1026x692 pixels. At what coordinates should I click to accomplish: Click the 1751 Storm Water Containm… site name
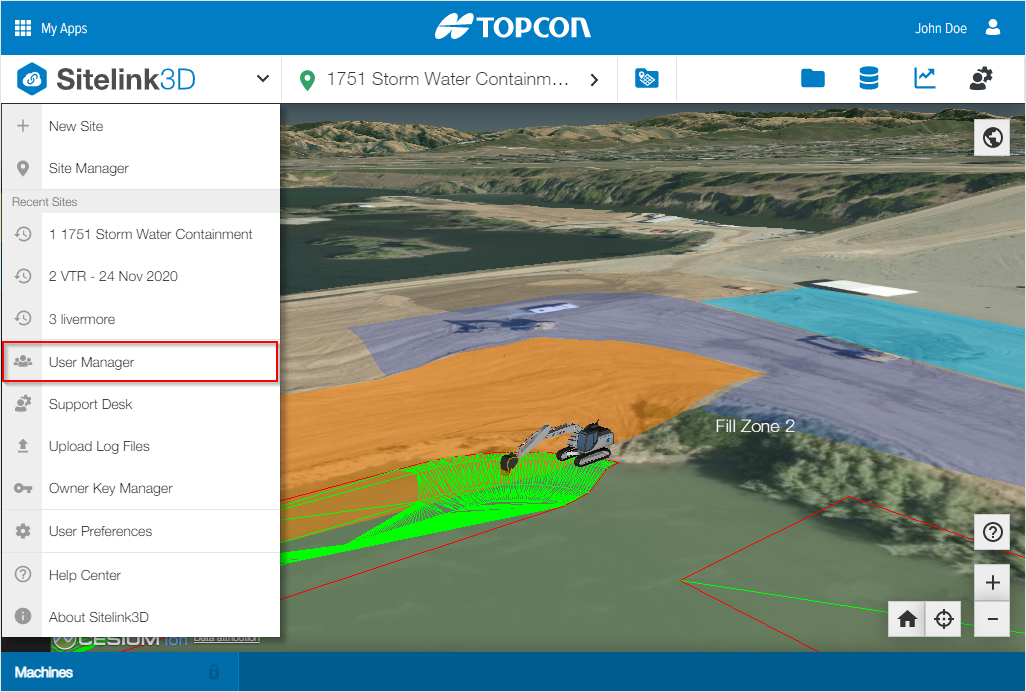pos(448,79)
